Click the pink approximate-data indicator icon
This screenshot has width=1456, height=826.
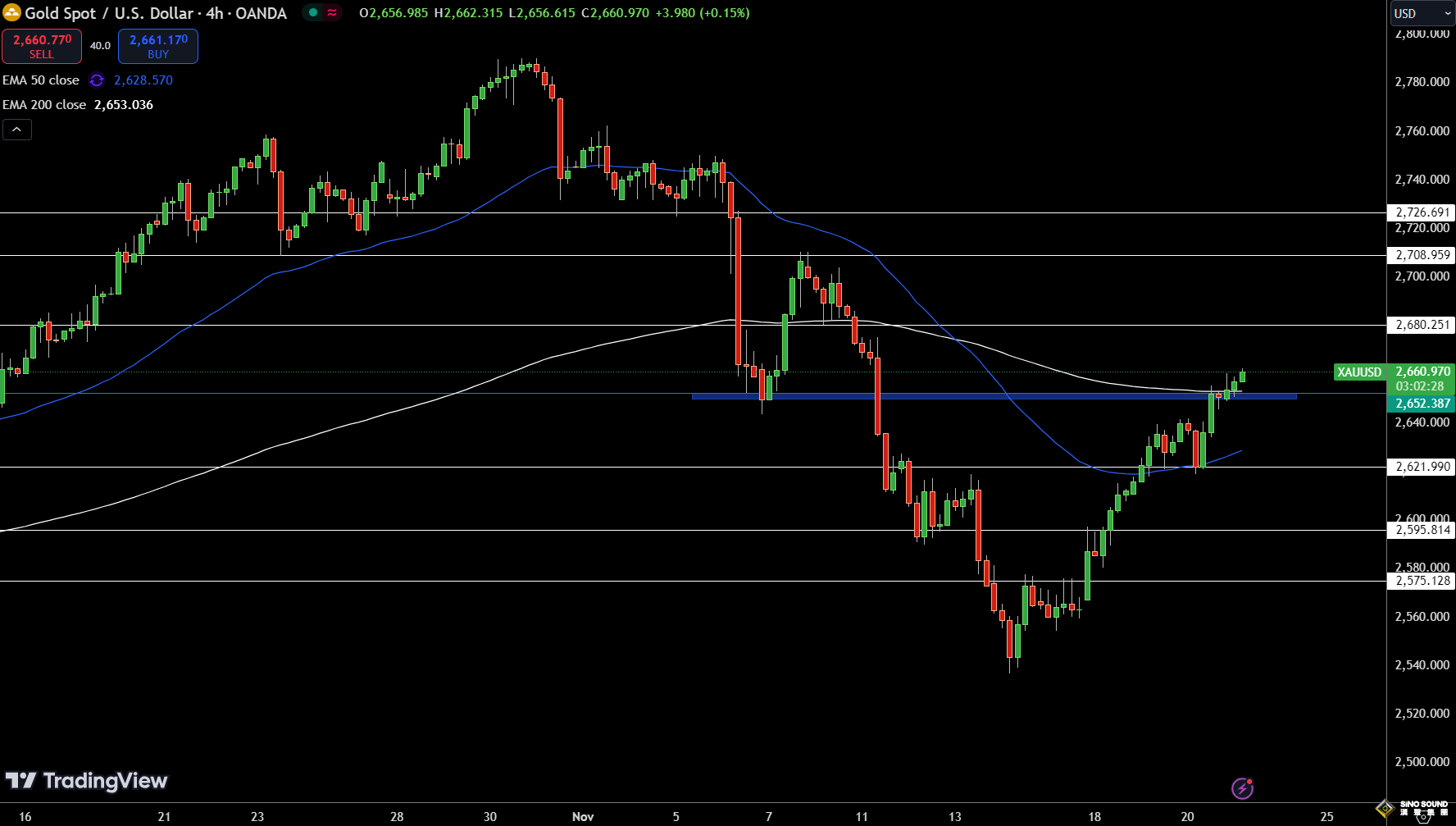(332, 13)
